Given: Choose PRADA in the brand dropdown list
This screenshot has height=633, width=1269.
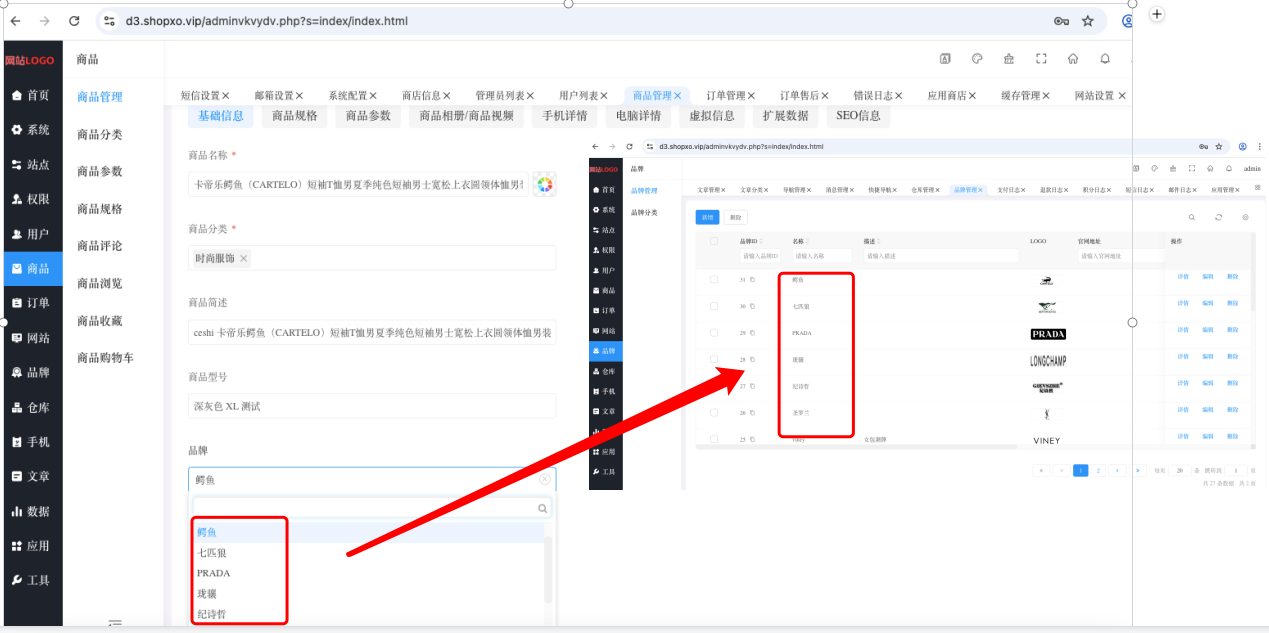Looking at the screenshot, I should tap(213, 573).
